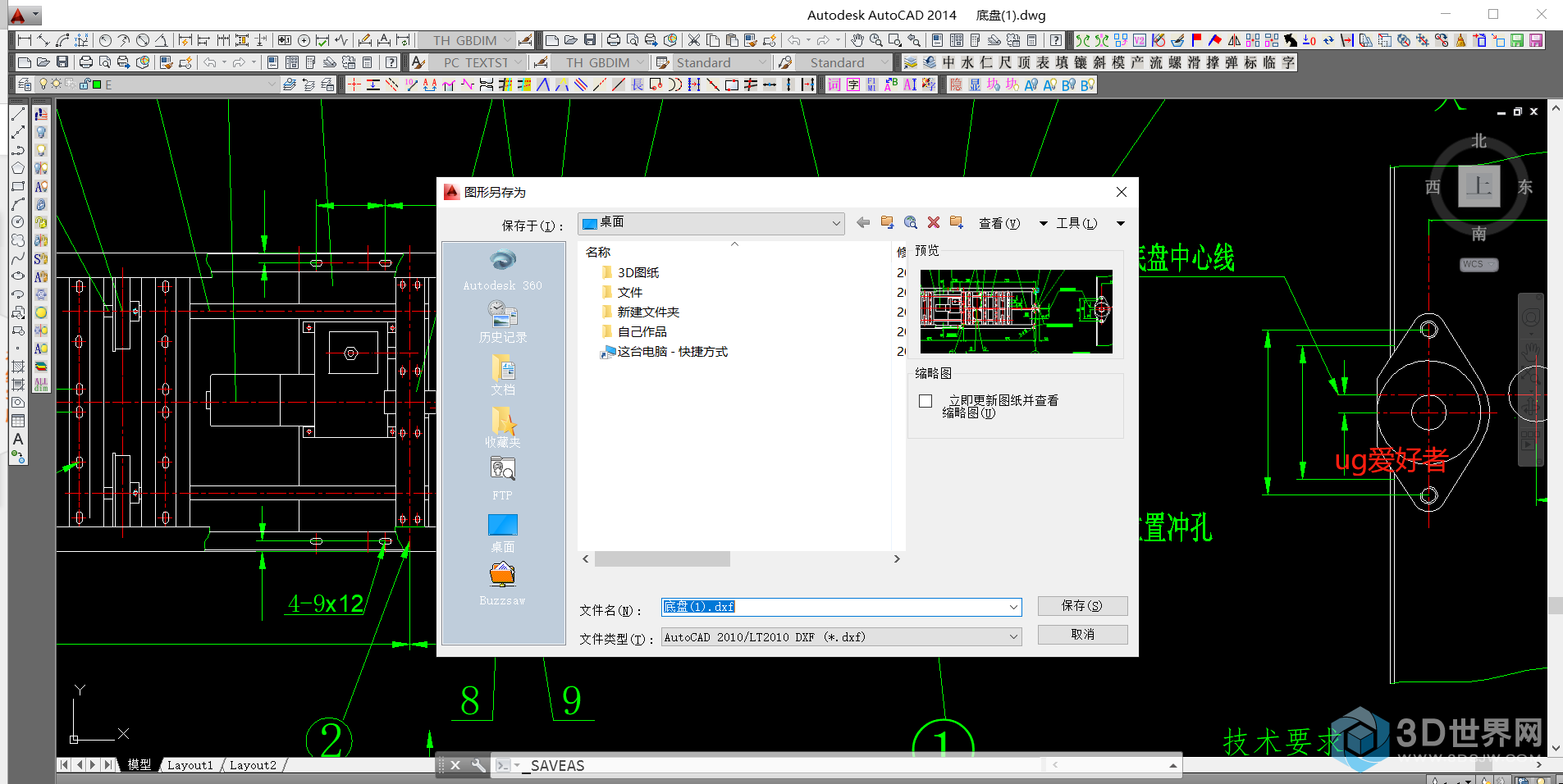
Task: Click the drawing preview thumbnail
Action: click(x=1016, y=312)
